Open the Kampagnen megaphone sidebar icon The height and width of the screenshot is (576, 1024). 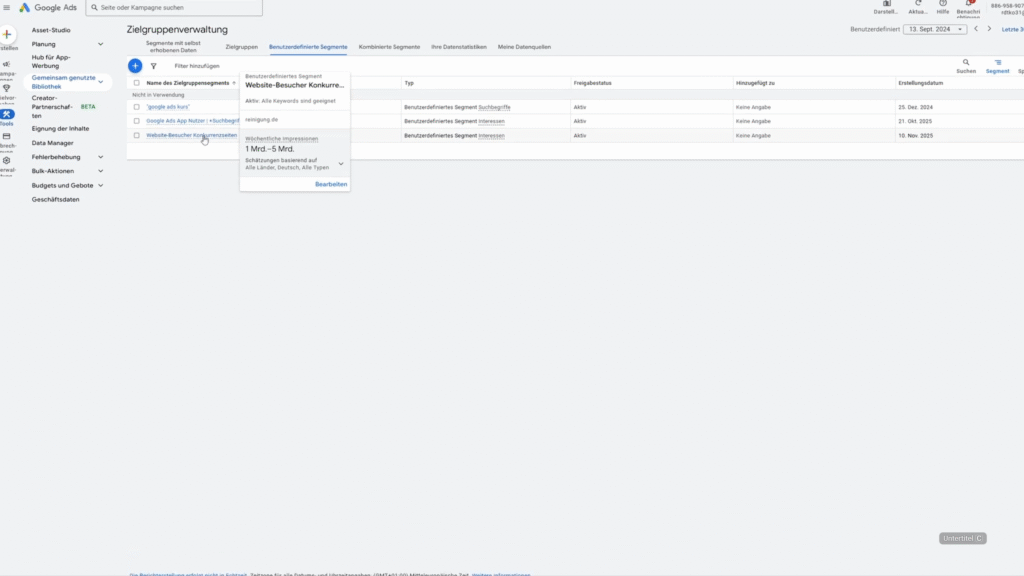pyautogui.click(x=7, y=64)
